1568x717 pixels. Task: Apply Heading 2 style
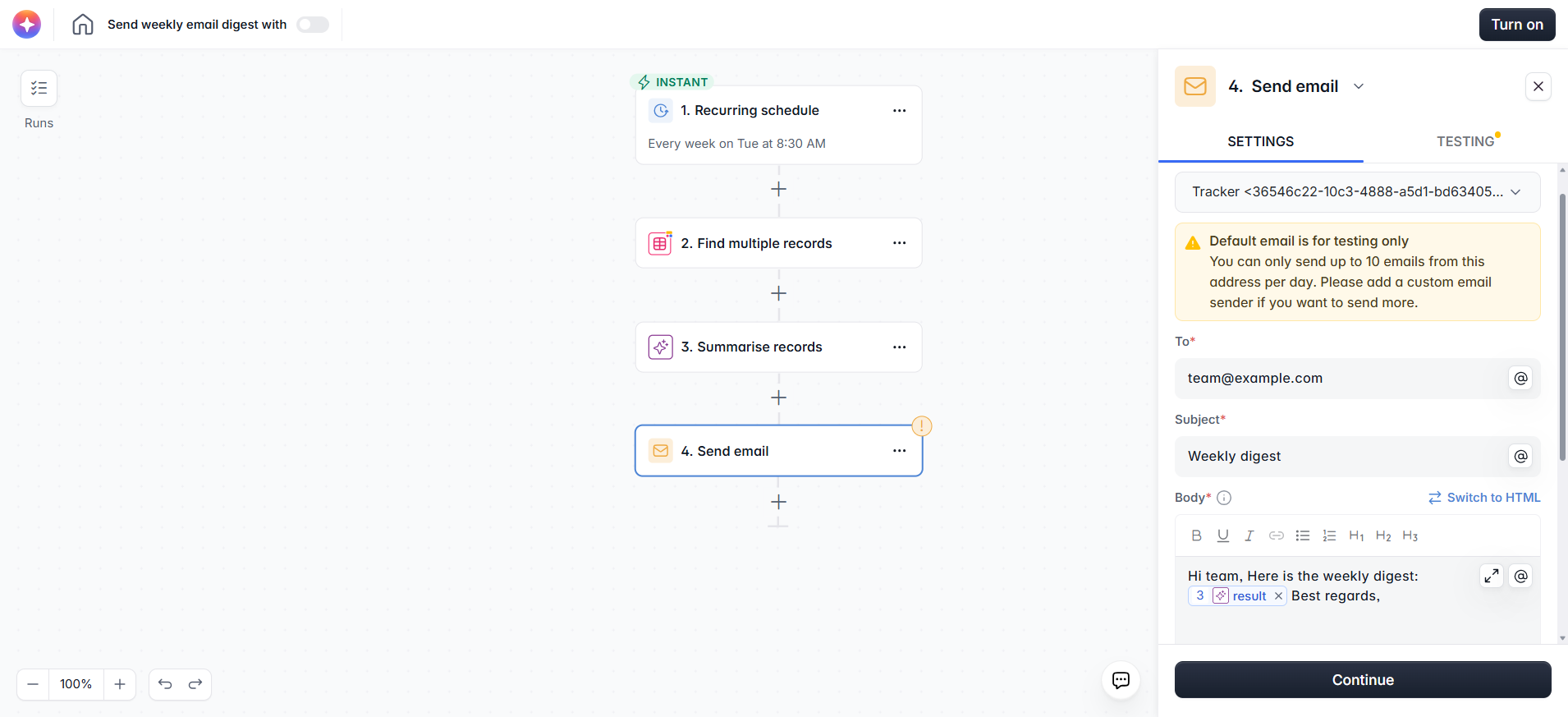[1383, 535]
